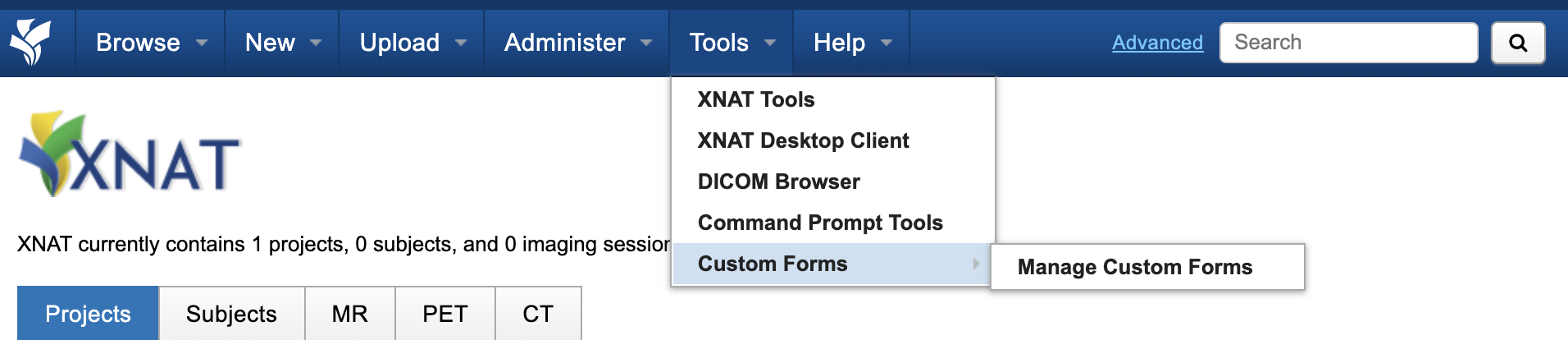Click the magnifying glass search button

point(1517,43)
